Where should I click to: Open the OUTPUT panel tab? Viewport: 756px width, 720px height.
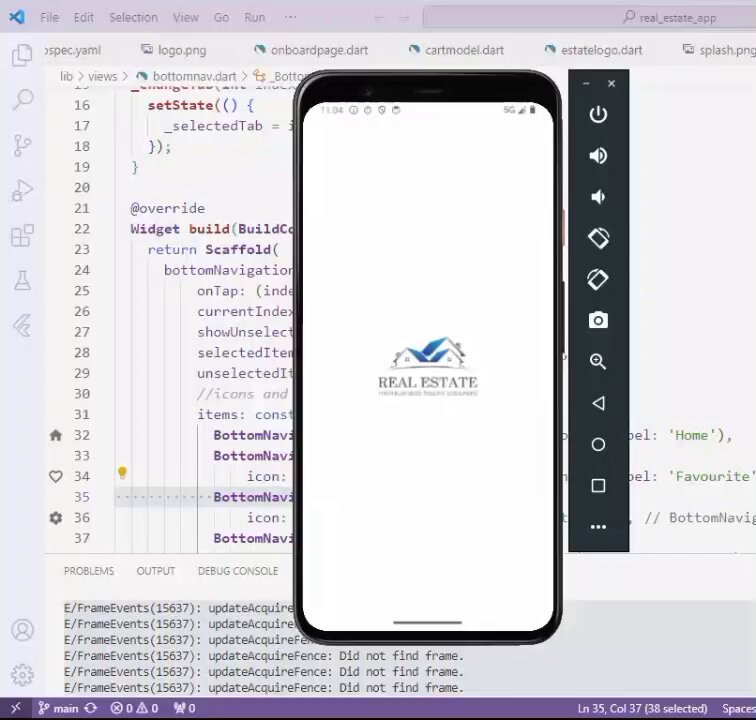click(x=156, y=571)
